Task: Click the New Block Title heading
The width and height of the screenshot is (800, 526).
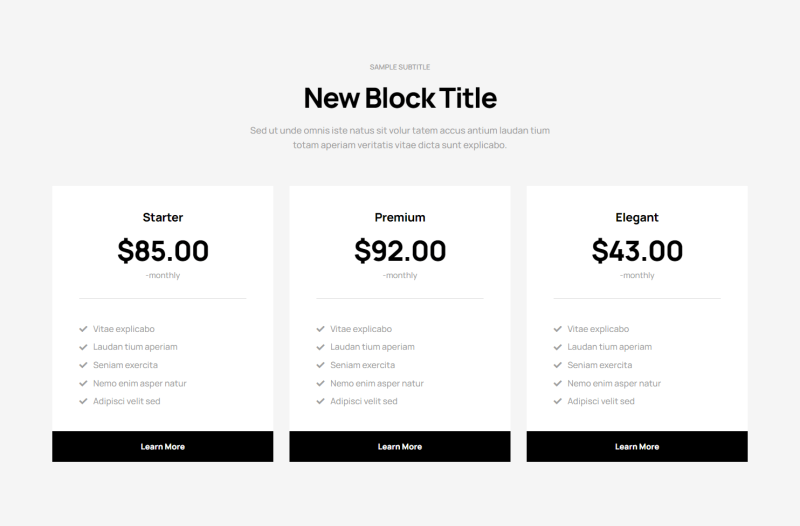Action: click(x=400, y=98)
